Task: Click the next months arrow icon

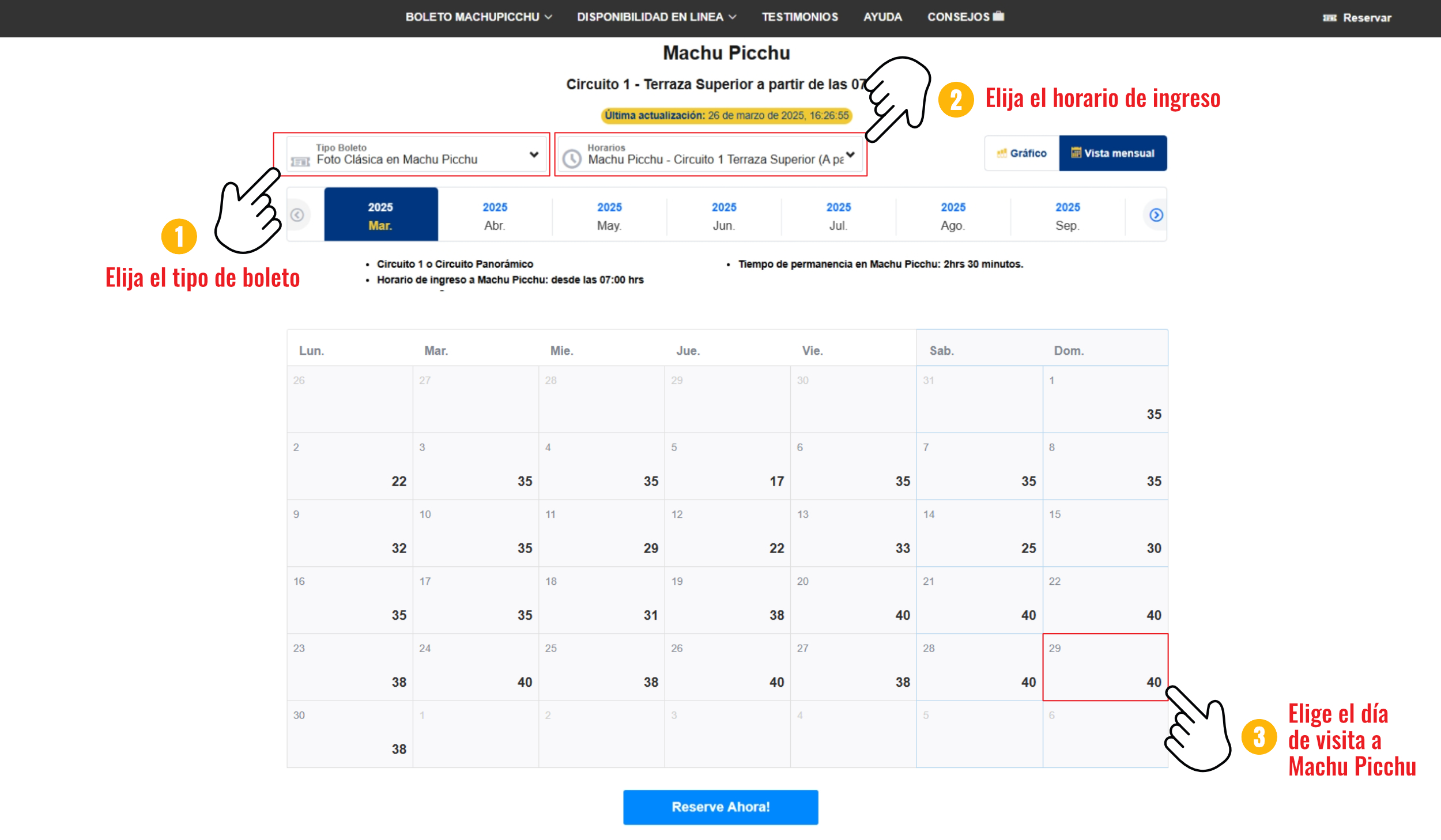Action: pyautogui.click(x=1156, y=215)
